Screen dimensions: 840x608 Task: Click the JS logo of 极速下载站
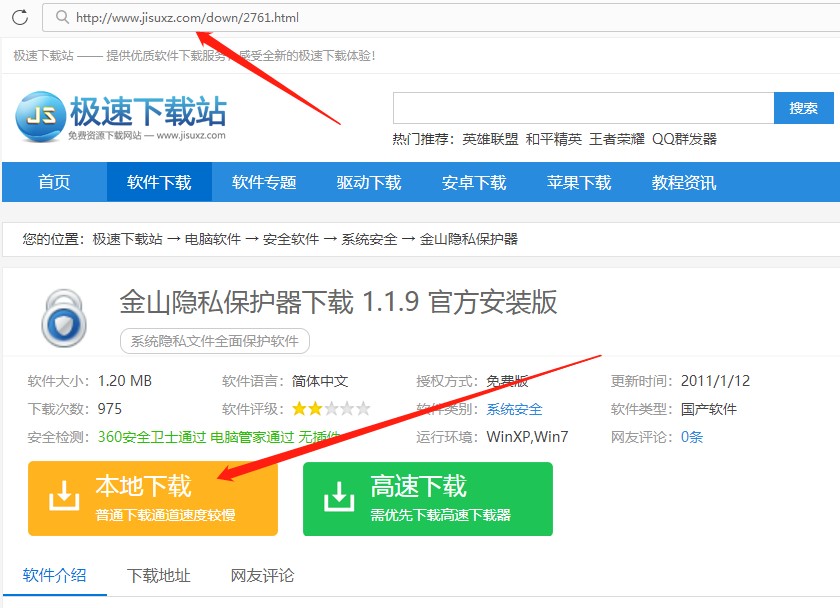[x=41, y=116]
